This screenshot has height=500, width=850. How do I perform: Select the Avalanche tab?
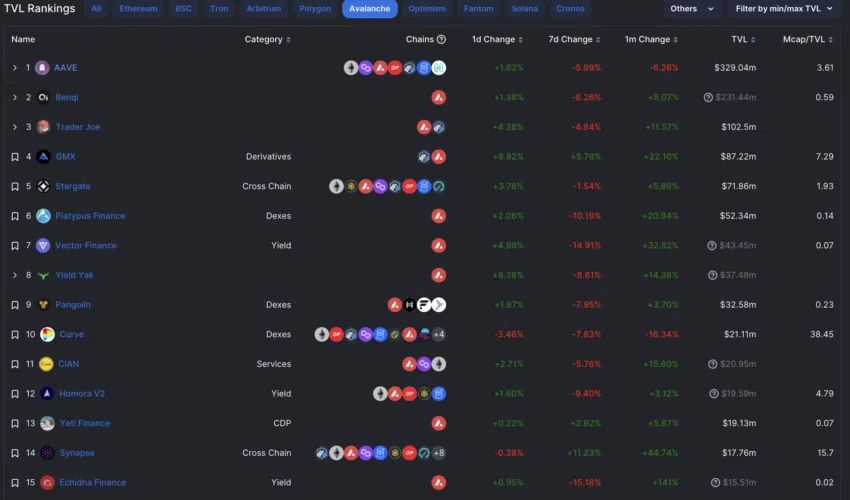click(x=370, y=9)
